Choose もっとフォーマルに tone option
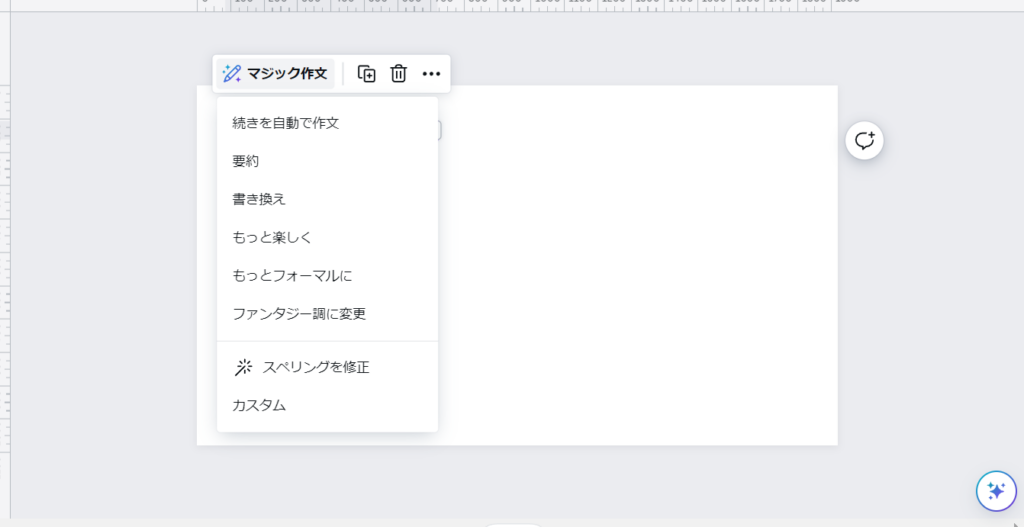This screenshot has width=1024, height=527. click(292, 275)
